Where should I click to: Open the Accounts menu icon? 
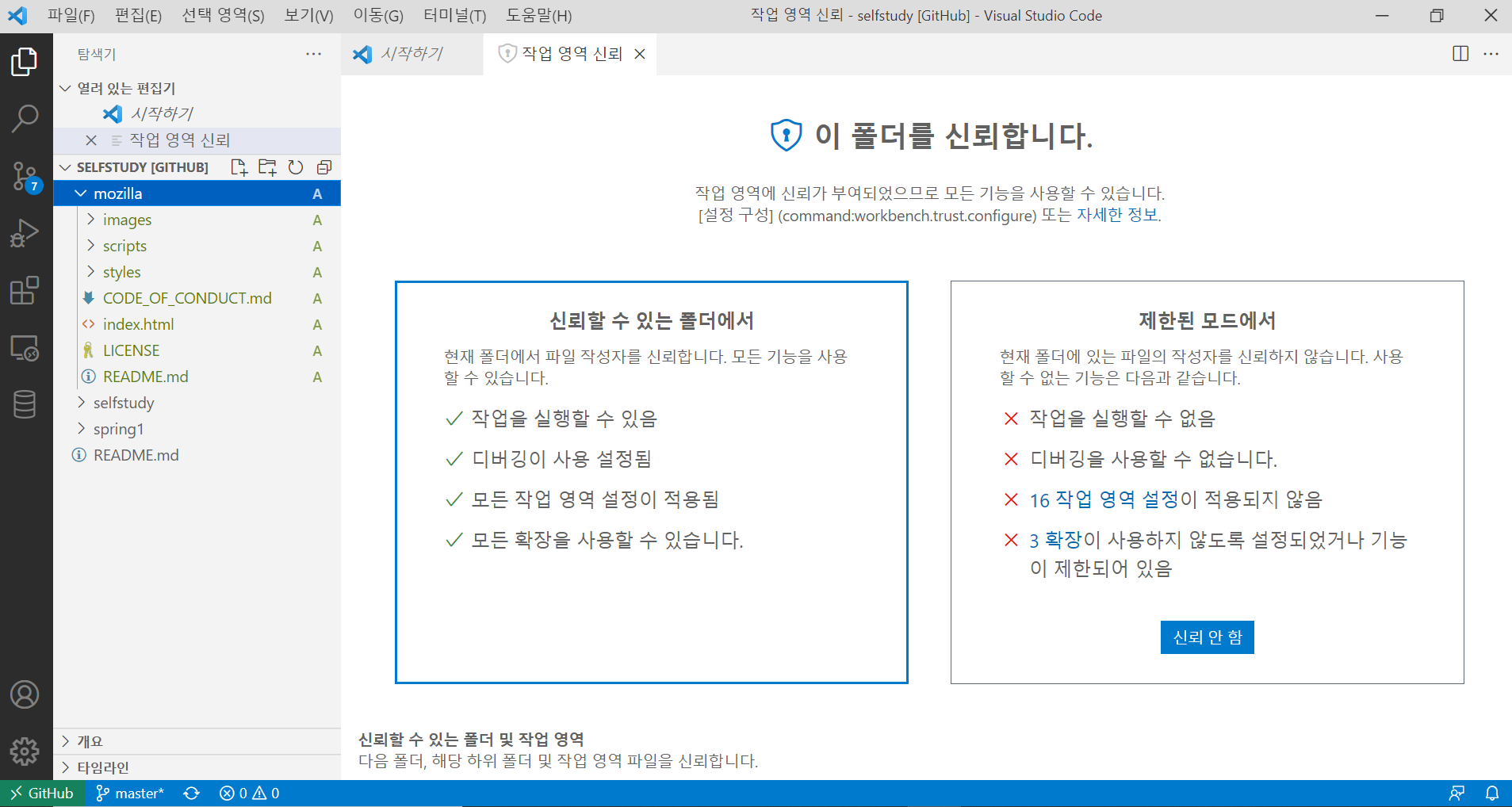tap(25, 694)
